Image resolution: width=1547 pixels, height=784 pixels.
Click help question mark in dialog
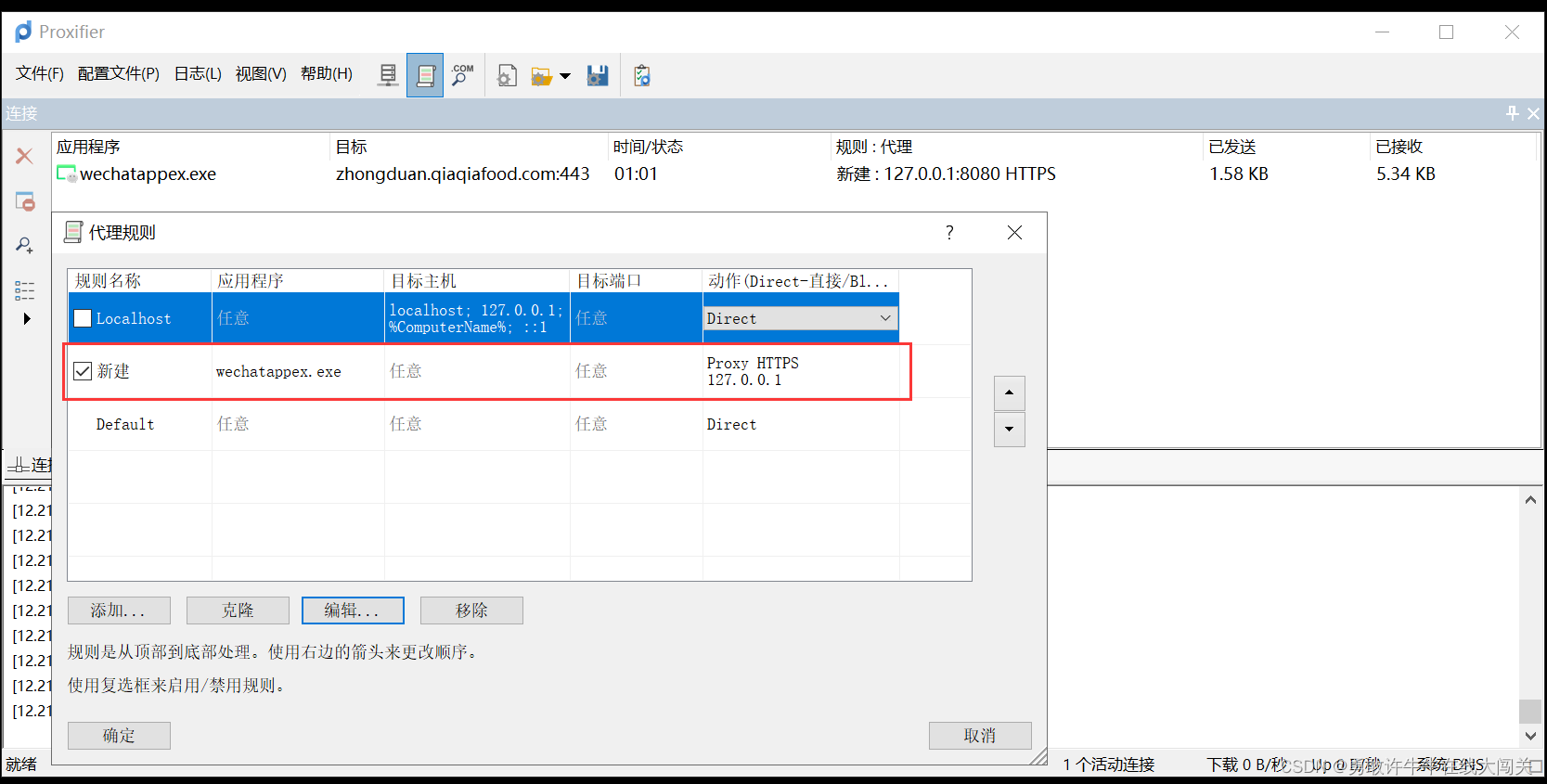click(x=949, y=233)
